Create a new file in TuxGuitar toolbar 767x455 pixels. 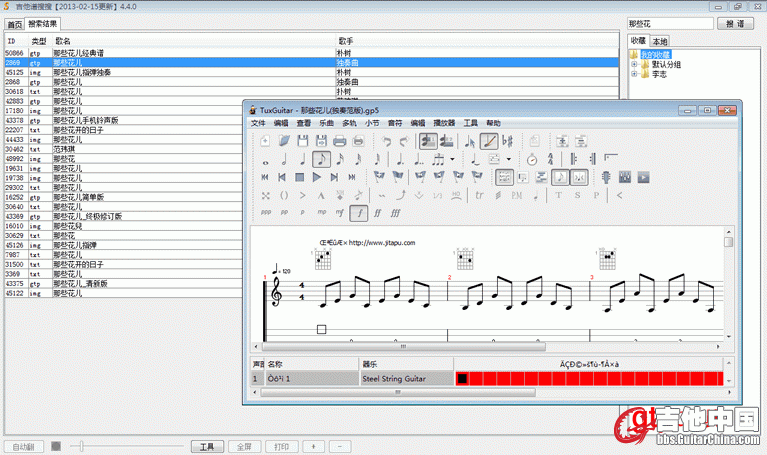265,141
